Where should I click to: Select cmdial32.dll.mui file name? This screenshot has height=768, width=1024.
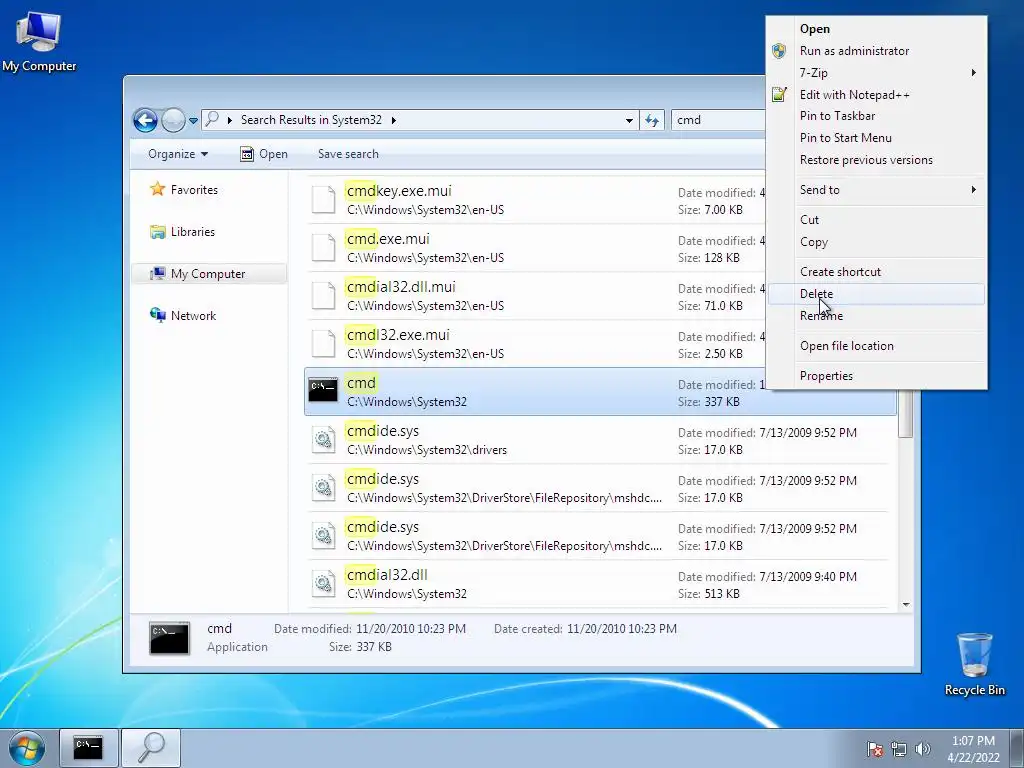[401, 287]
